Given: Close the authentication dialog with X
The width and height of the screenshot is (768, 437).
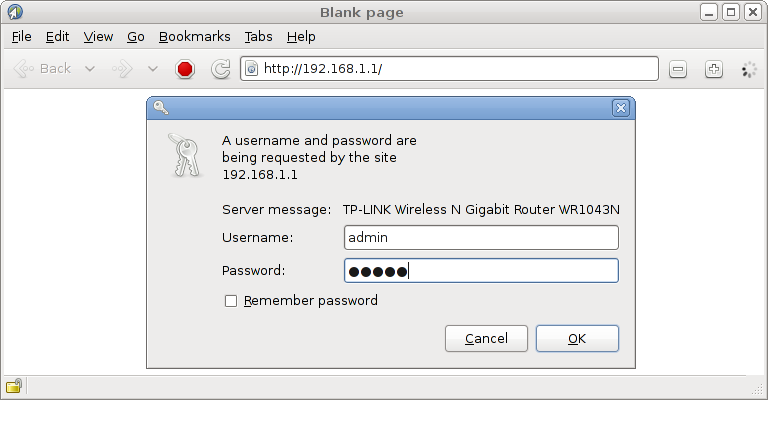Looking at the screenshot, I should point(621,108).
